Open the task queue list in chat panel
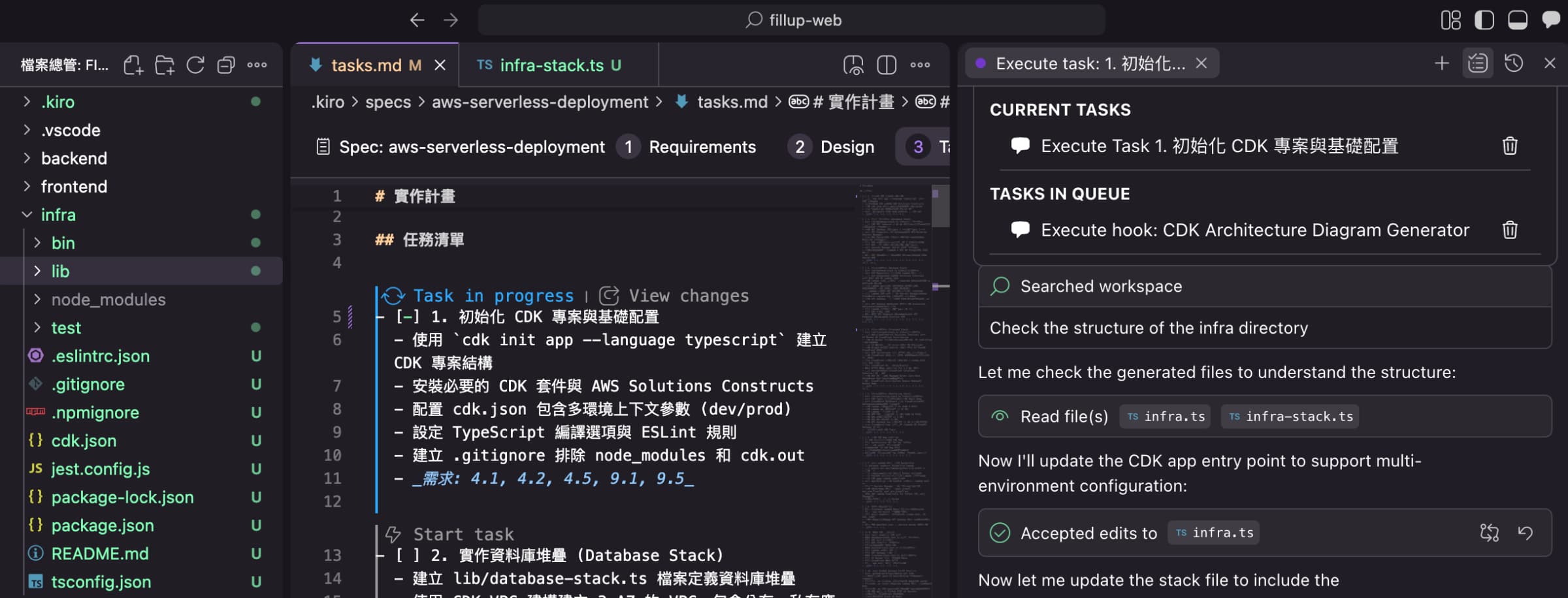The image size is (1568, 598). click(x=1477, y=63)
